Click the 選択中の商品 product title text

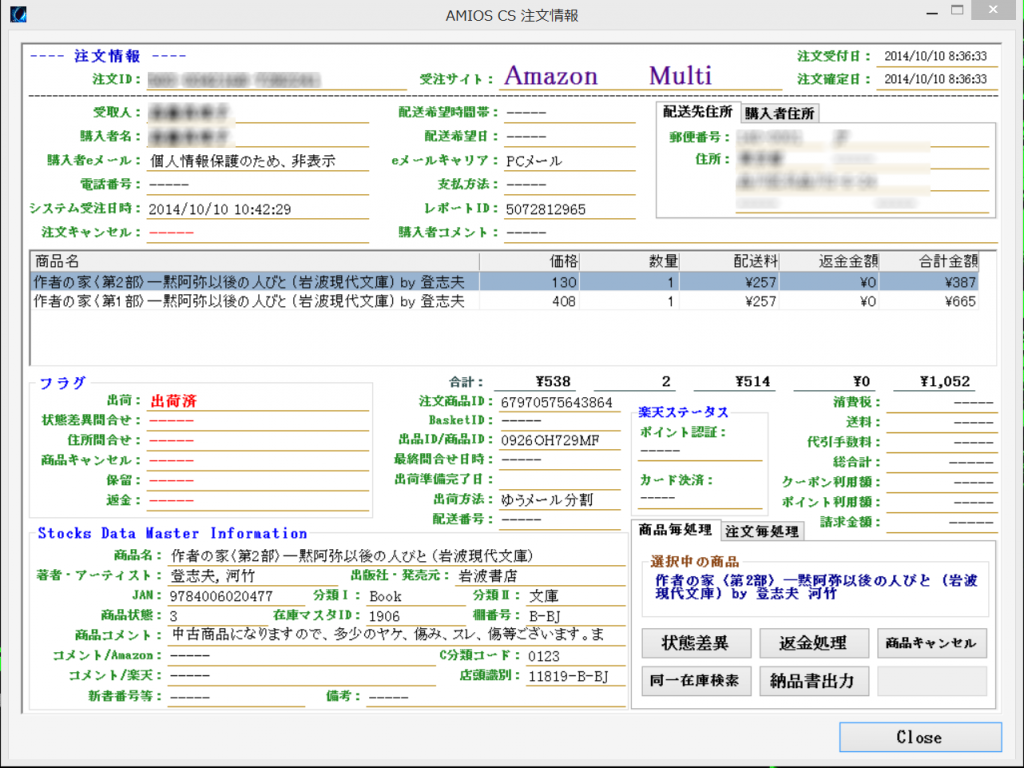(x=816, y=586)
